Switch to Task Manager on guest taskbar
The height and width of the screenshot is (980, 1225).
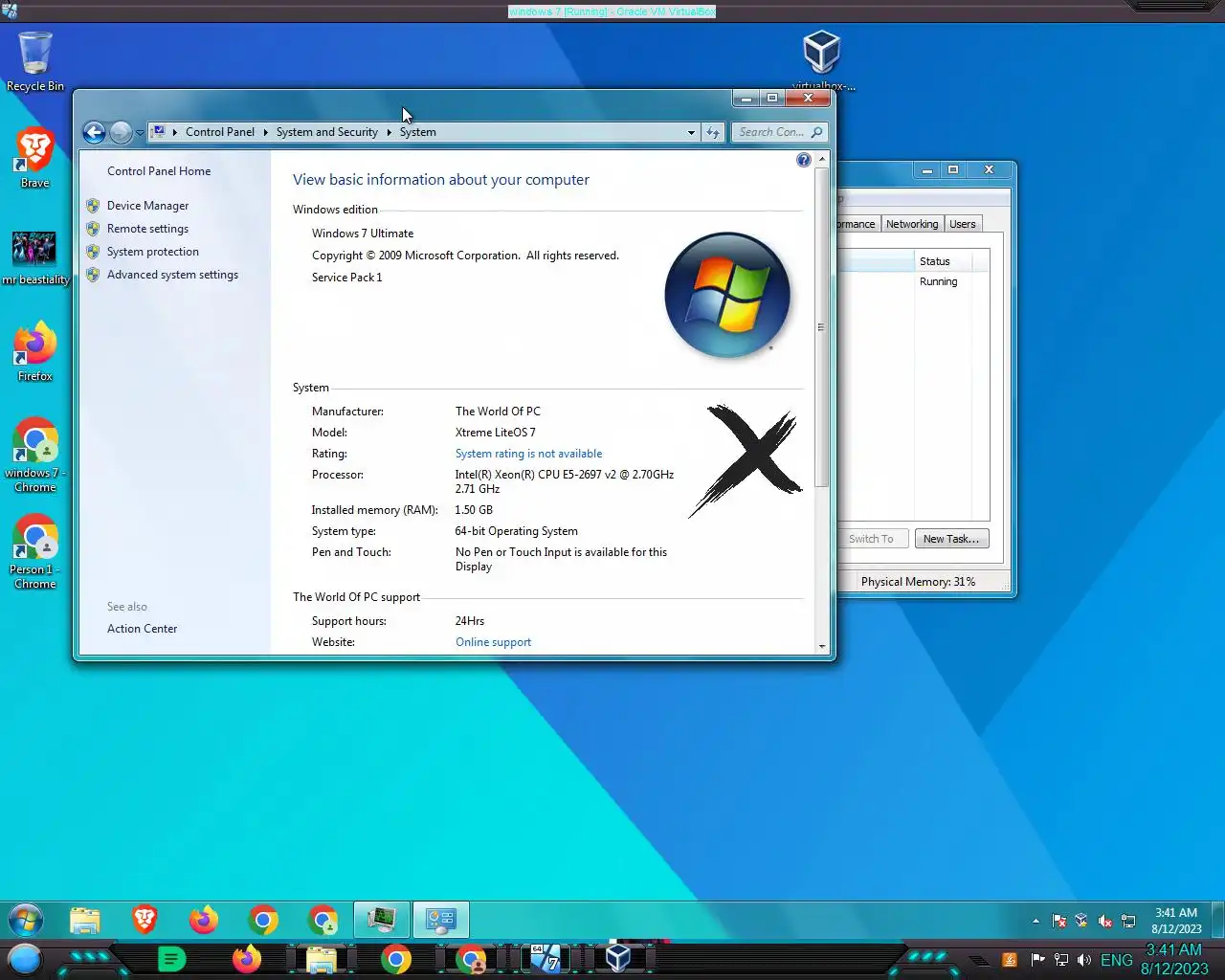[x=382, y=921]
